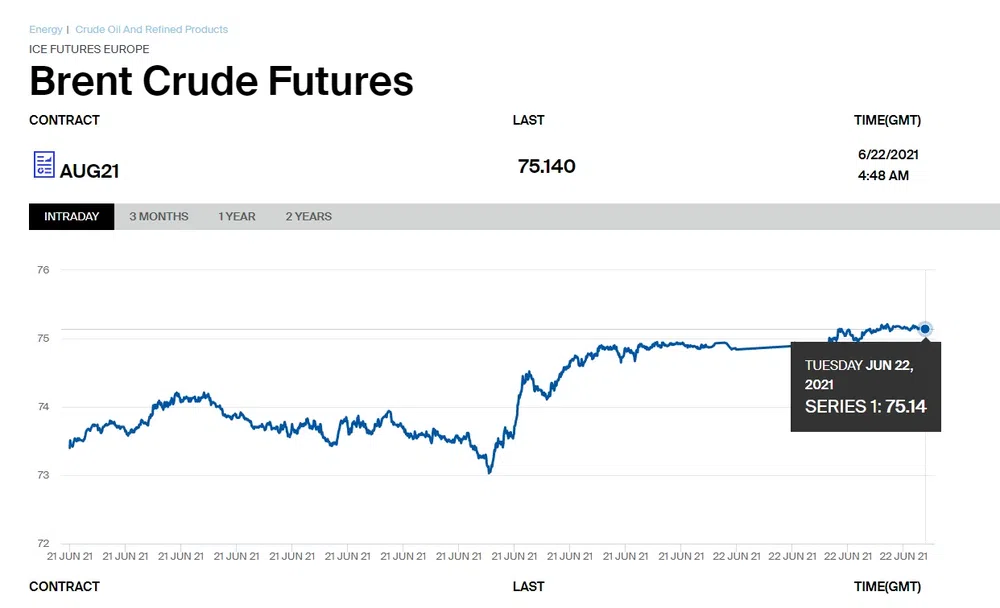The height and width of the screenshot is (608, 1000).
Task: Click the first 21 JUN 21 x-axis label
Action: [70, 557]
